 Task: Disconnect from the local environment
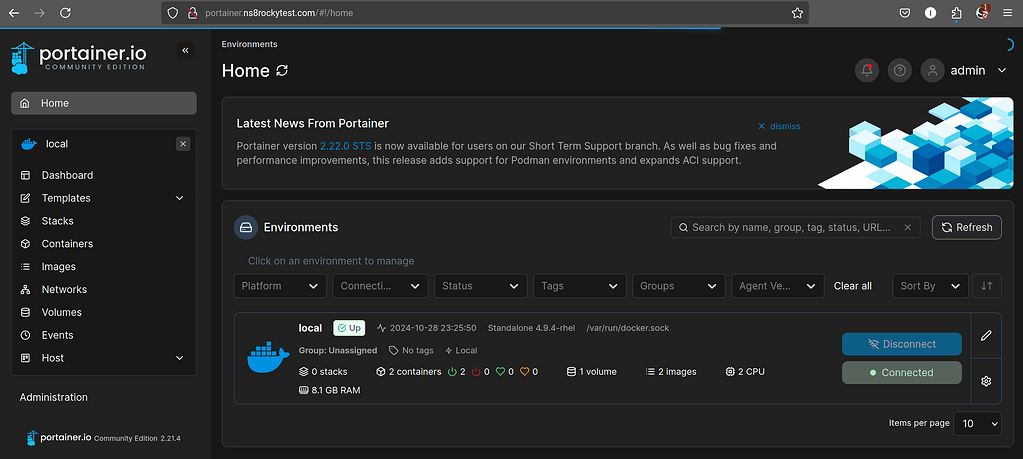pos(902,344)
